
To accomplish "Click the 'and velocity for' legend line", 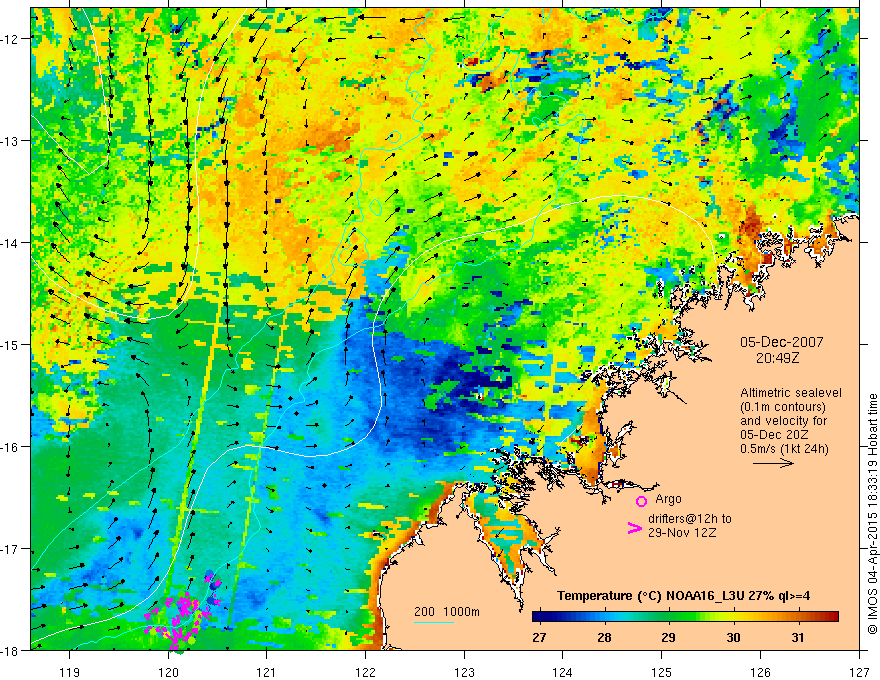I will 783,421.
